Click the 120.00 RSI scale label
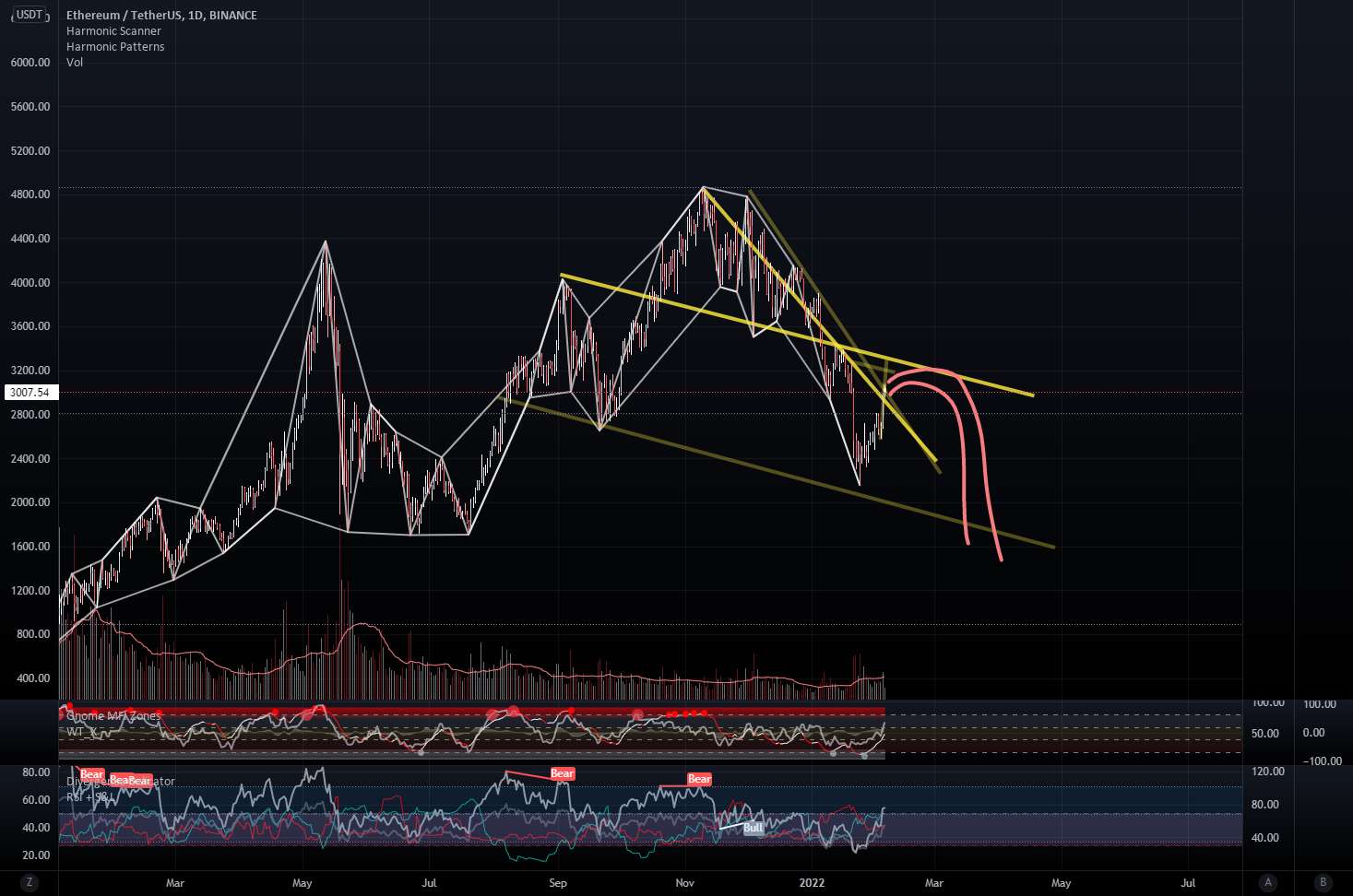1353x896 pixels. (x=1268, y=771)
